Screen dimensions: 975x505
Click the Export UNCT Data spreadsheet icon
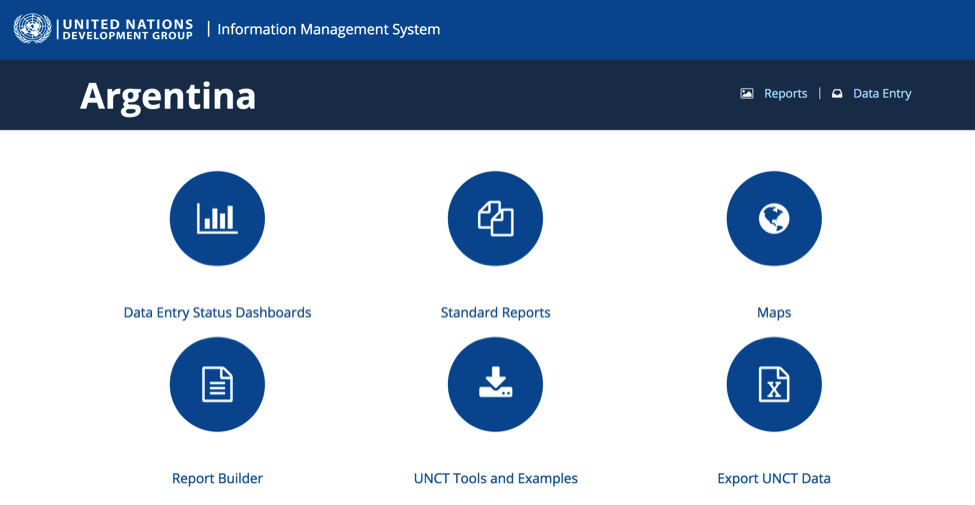click(774, 384)
